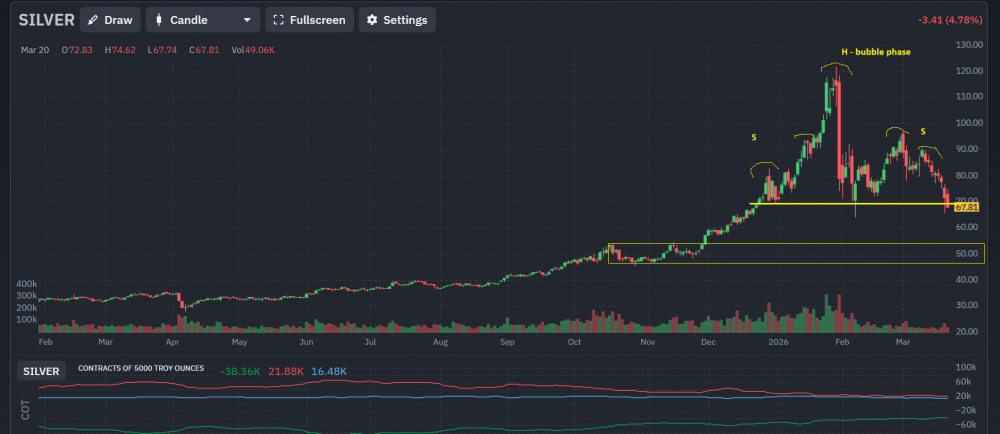
Task: Click the 2026 label on time axis
Action: point(774,341)
